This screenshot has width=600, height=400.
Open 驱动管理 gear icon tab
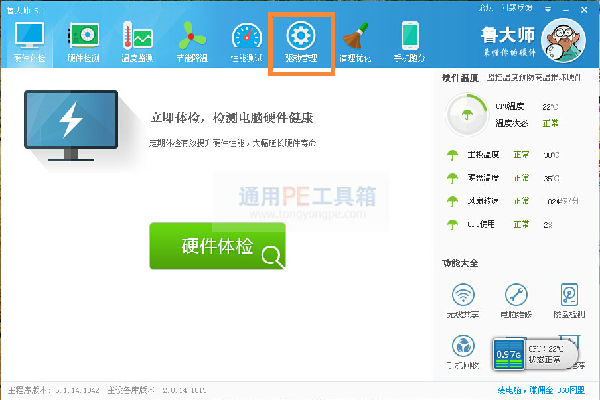point(301,42)
